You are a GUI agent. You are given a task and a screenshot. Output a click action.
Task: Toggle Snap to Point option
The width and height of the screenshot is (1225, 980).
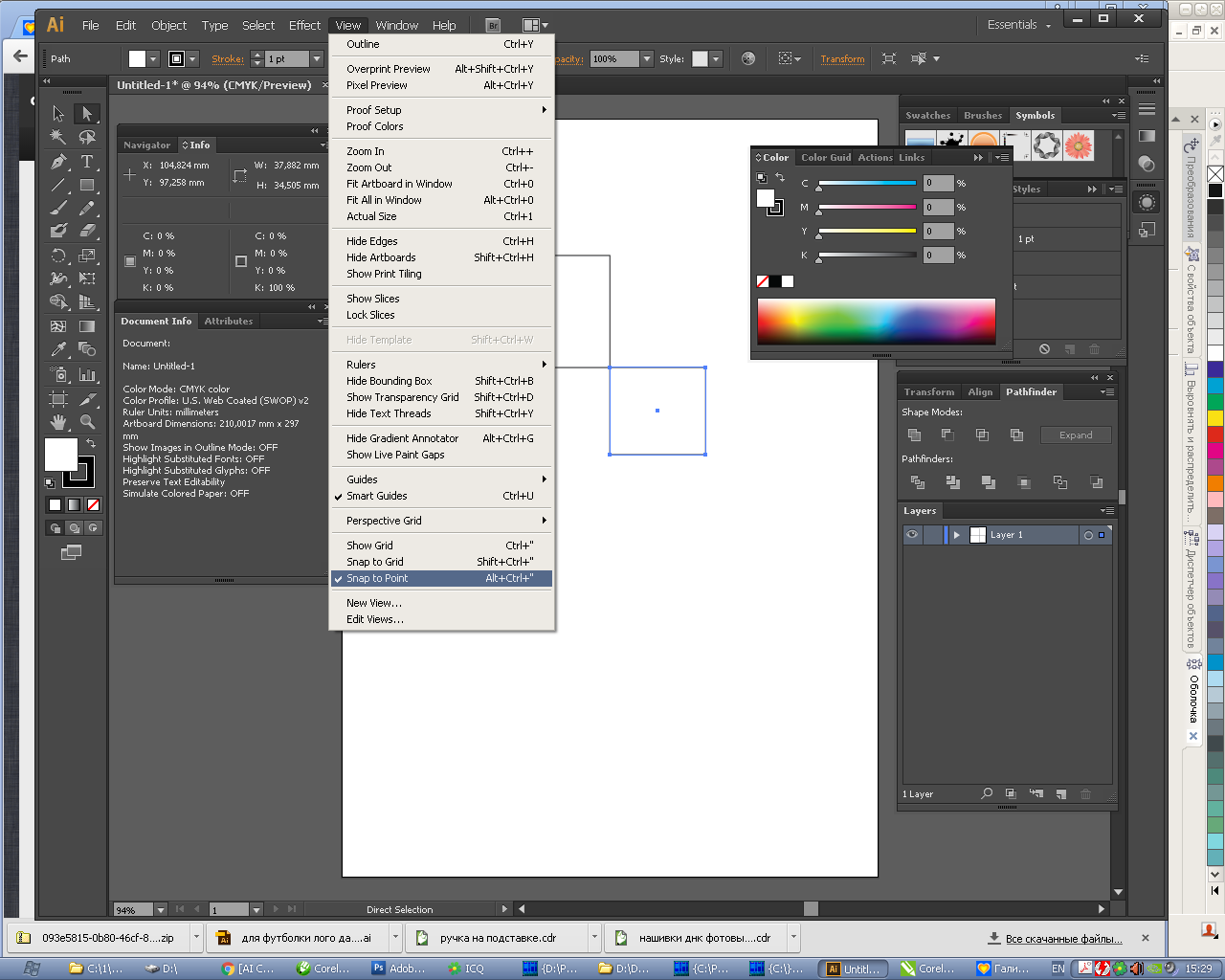click(x=377, y=578)
